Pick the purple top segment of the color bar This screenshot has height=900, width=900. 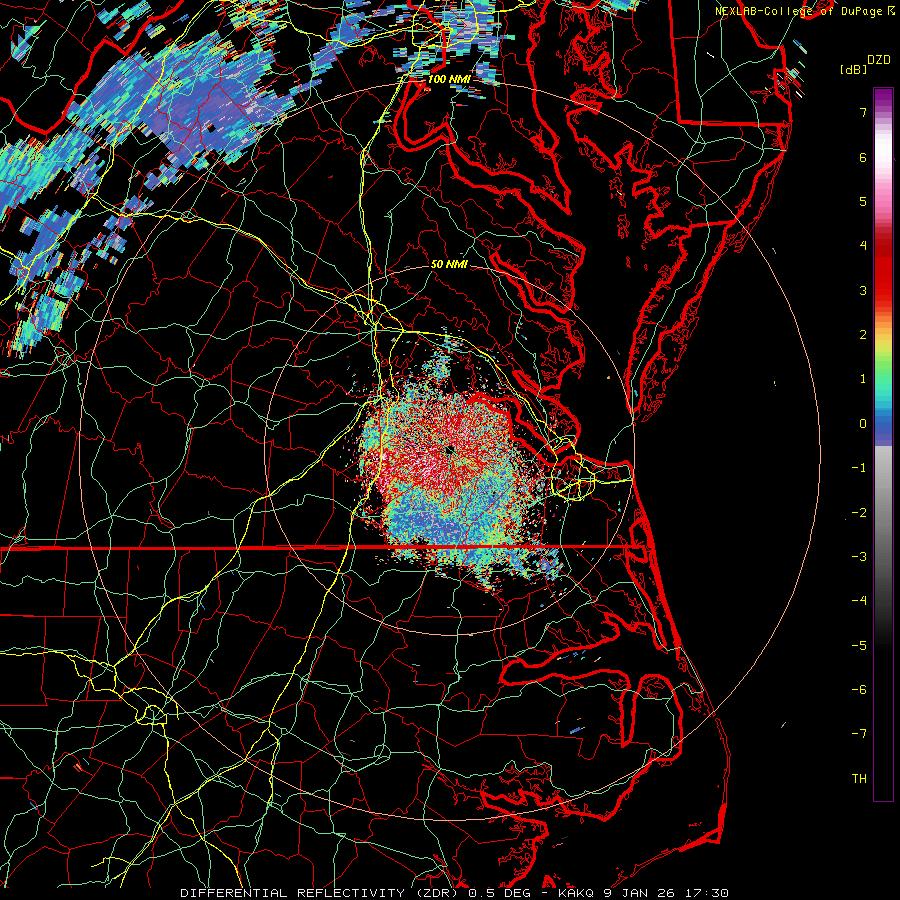[883, 99]
